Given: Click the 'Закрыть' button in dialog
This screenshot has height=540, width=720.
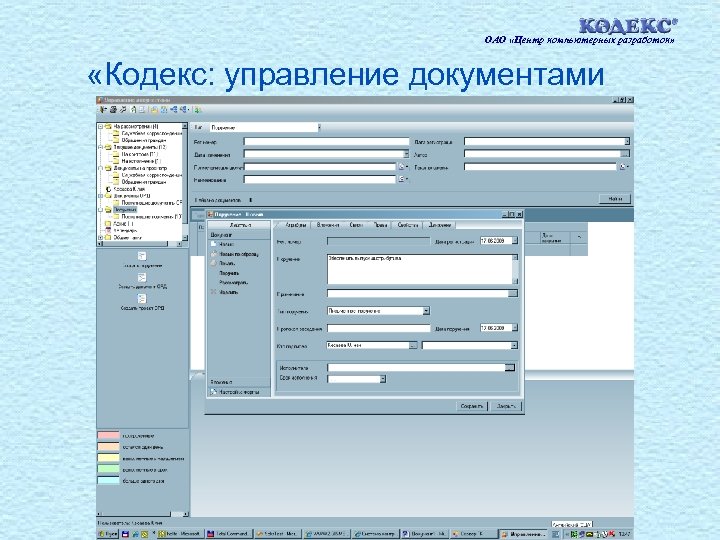Looking at the screenshot, I should 506,406.
